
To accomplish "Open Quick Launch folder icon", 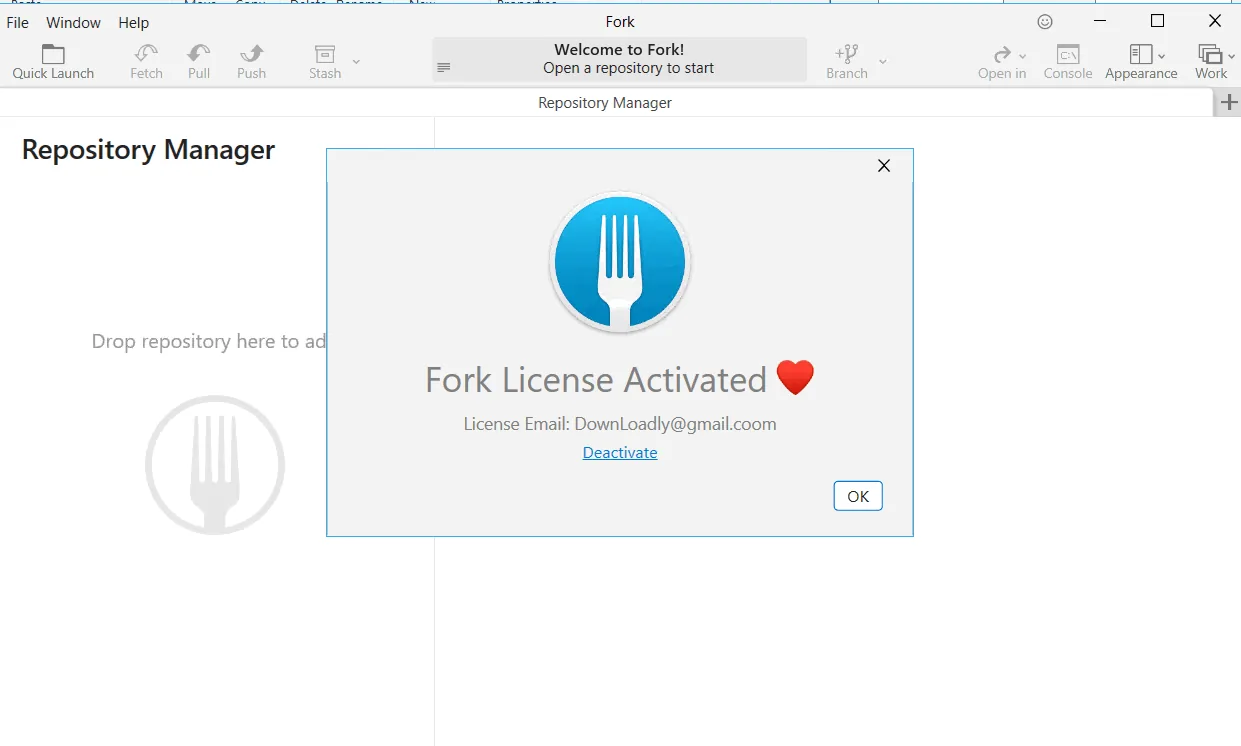I will 53,54.
